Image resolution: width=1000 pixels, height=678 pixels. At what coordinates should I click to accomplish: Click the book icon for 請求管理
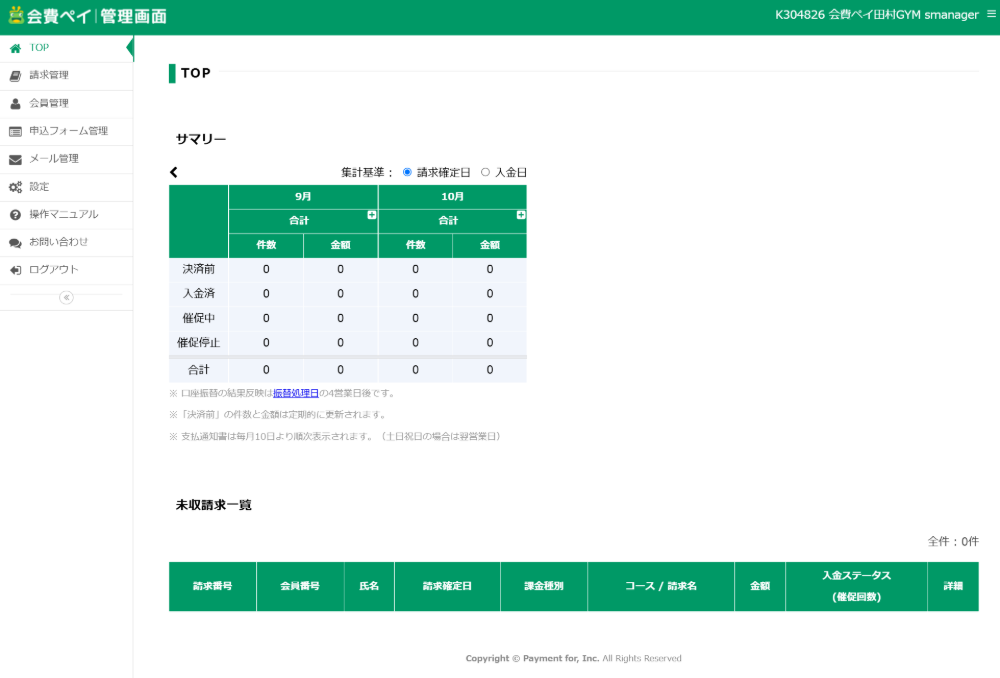pos(15,76)
